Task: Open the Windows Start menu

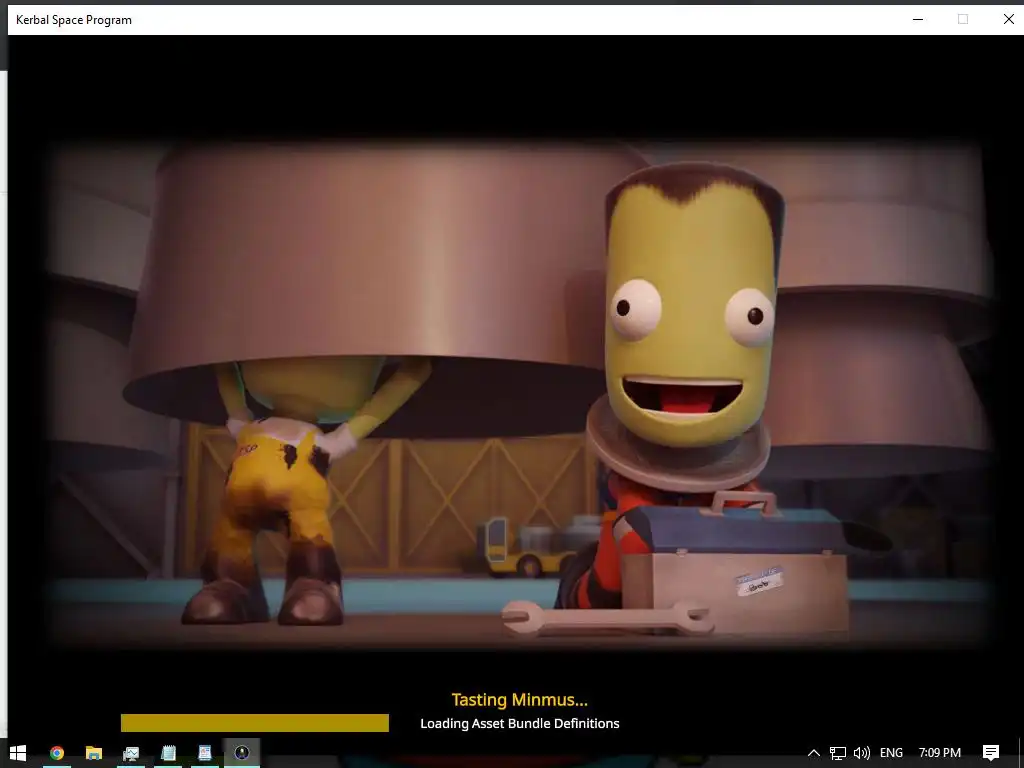Action: pyautogui.click(x=18, y=753)
